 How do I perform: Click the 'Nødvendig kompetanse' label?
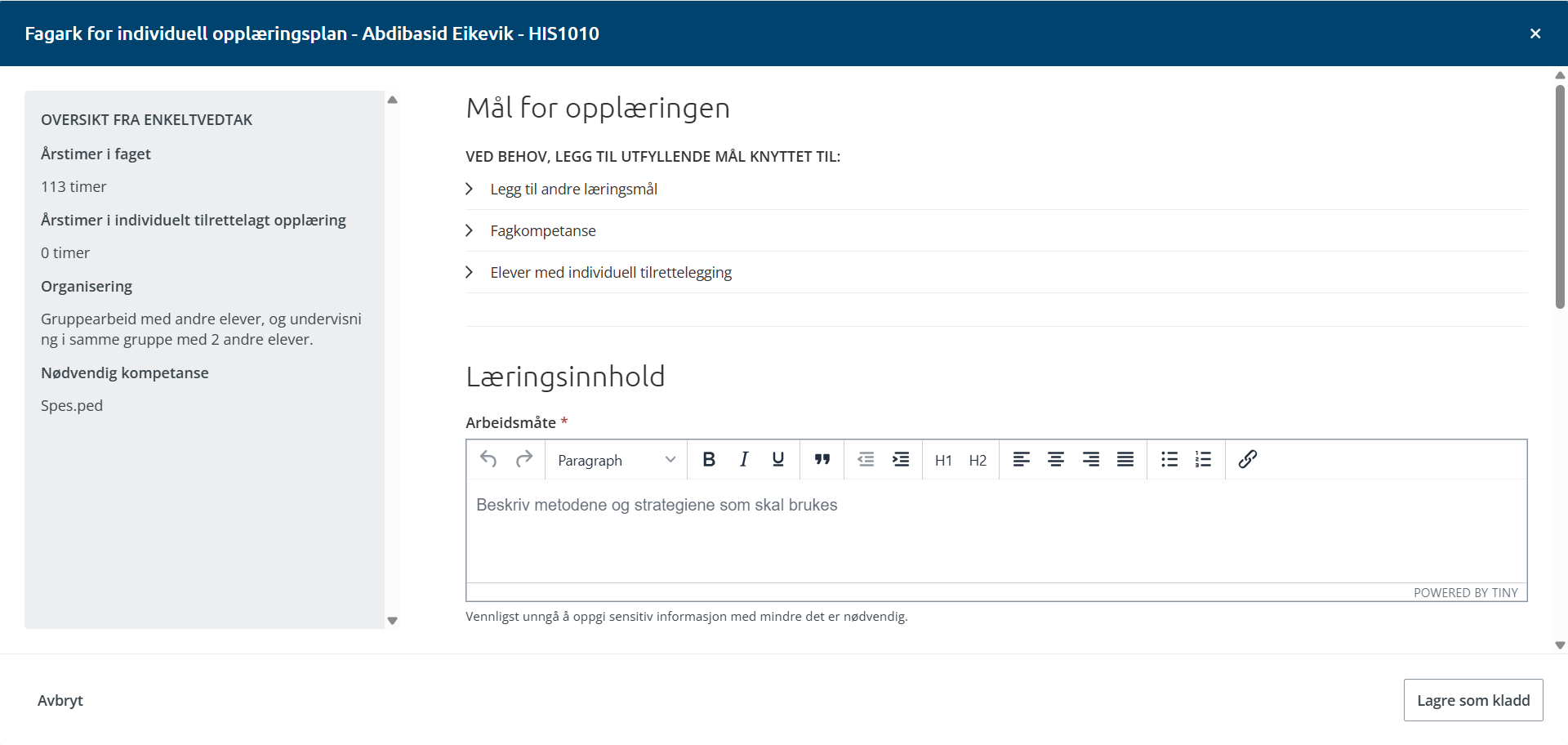point(125,373)
